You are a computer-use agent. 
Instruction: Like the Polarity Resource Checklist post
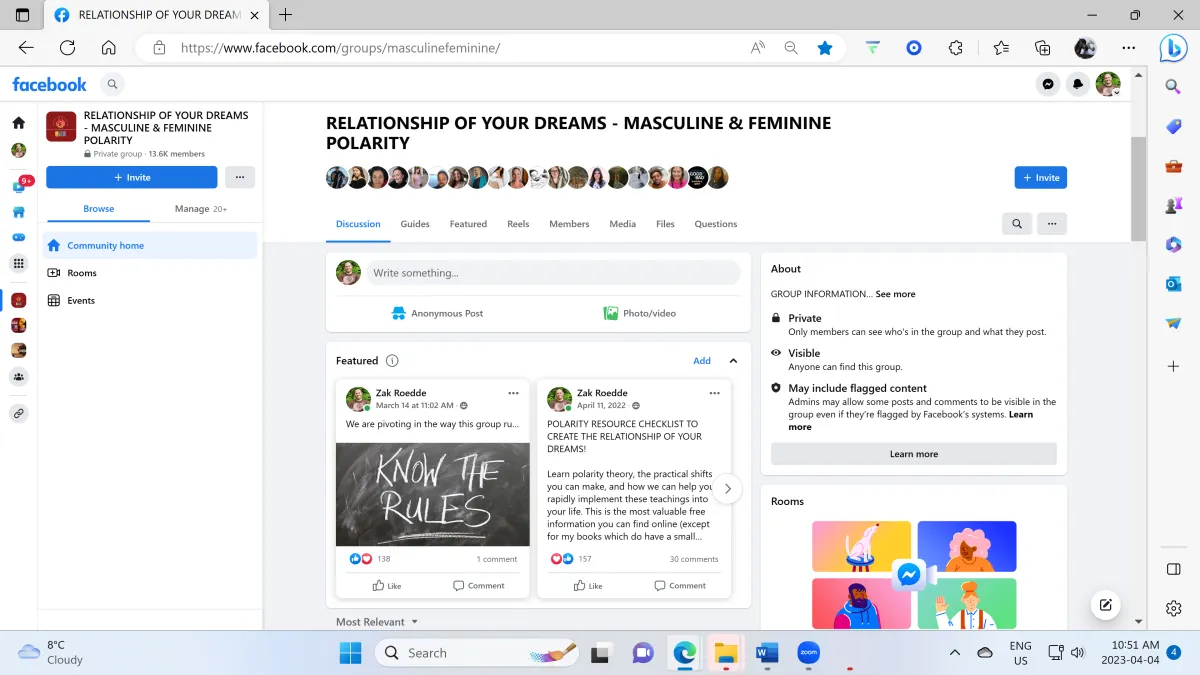point(588,586)
